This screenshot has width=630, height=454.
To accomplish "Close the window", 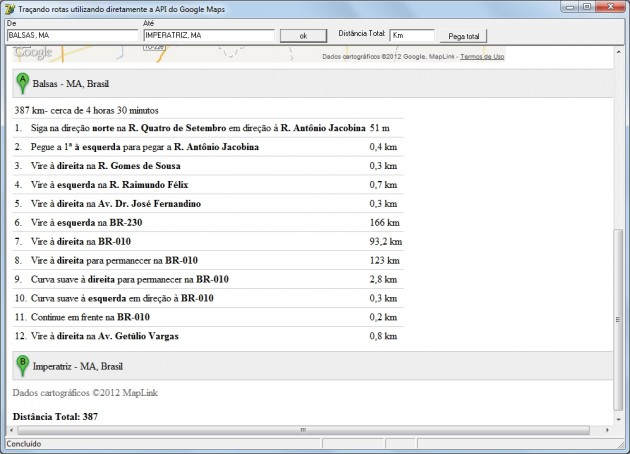I will coord(610,7).
